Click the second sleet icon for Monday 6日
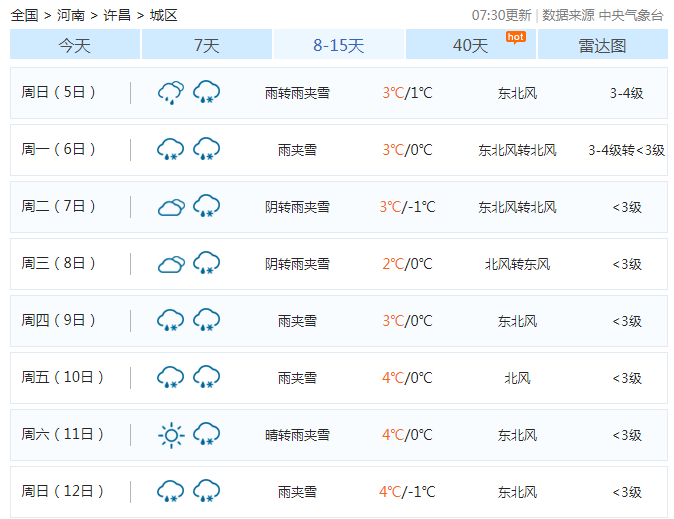The width and height of the screenshot is (674, 519). [207, 150]
